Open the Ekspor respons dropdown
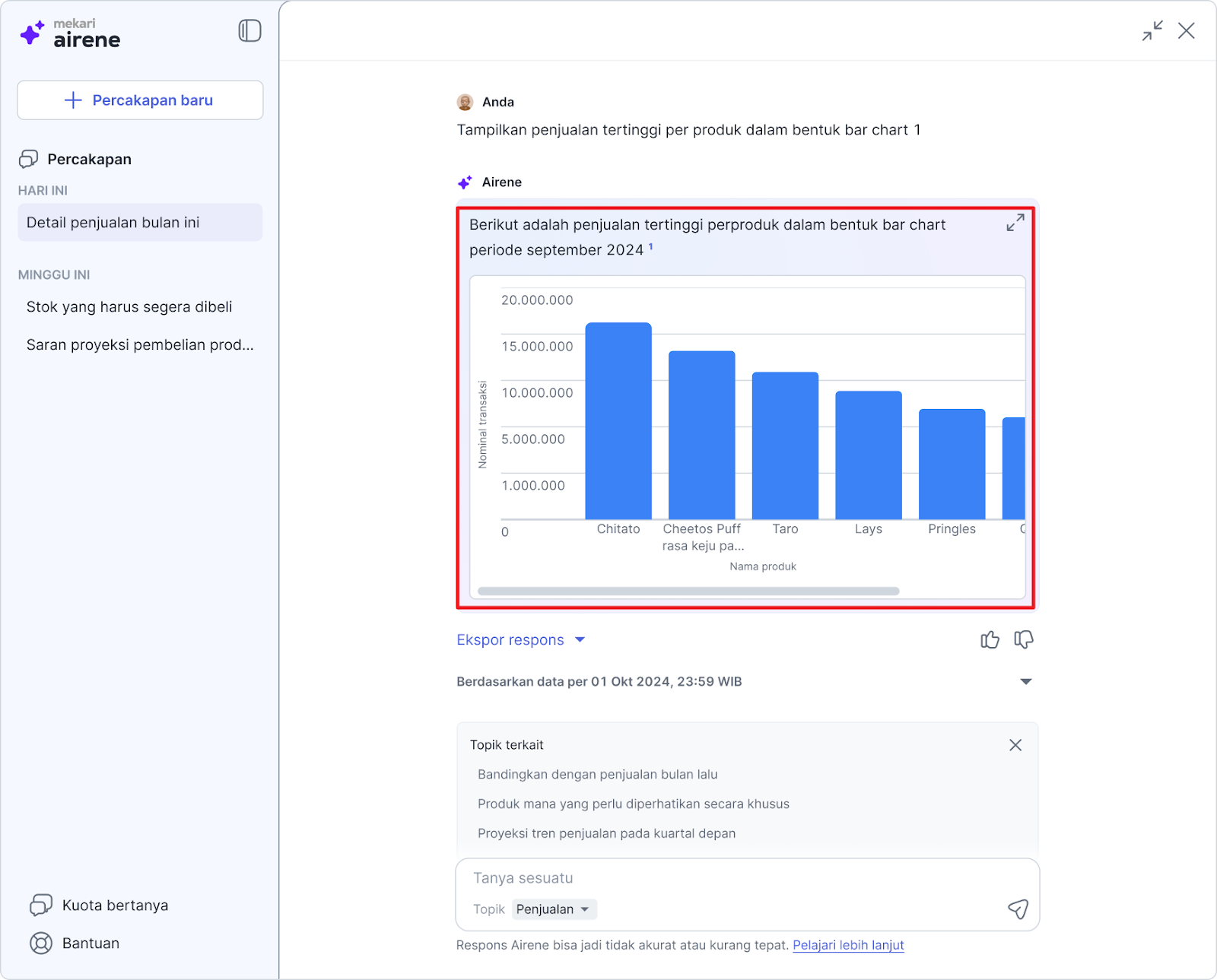The width and height of the screenshot is (1217, 980). click(x=521, y=640)
